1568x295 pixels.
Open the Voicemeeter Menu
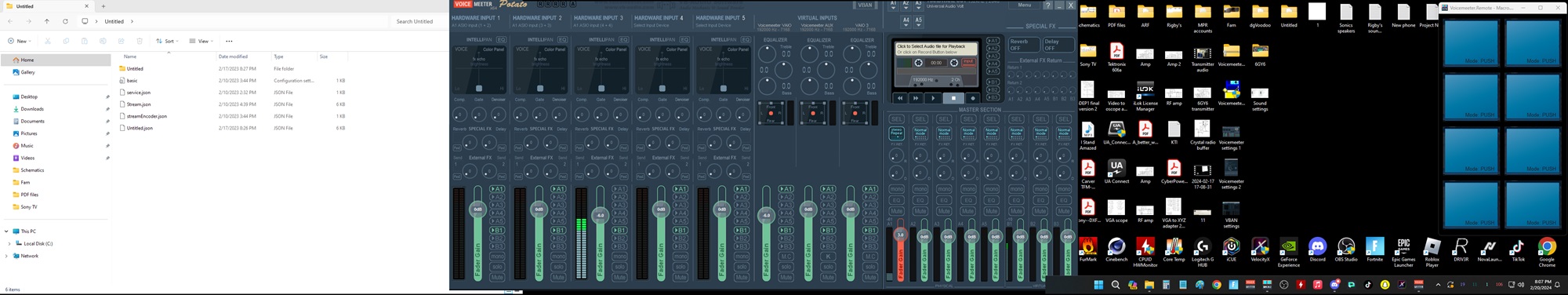tap(1025, 5)
